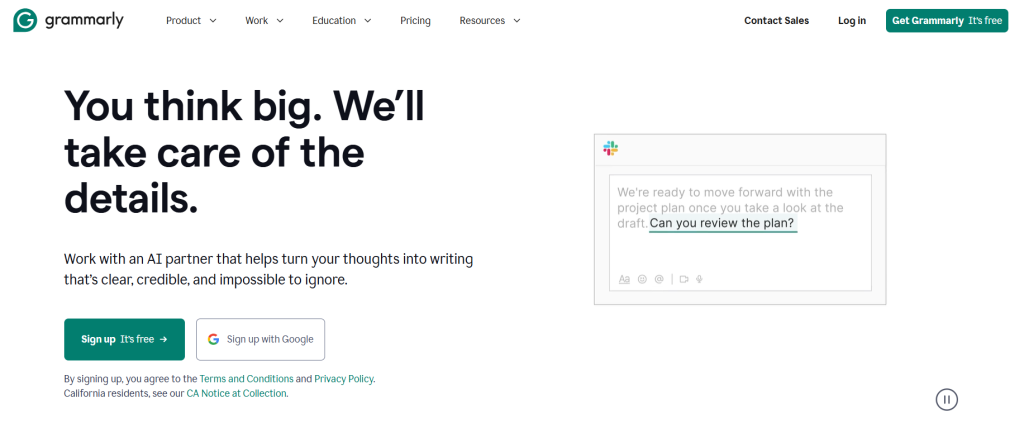The image size is (1024, 432).
Task: Click the @ mention icon
Action: click(659, 279)
